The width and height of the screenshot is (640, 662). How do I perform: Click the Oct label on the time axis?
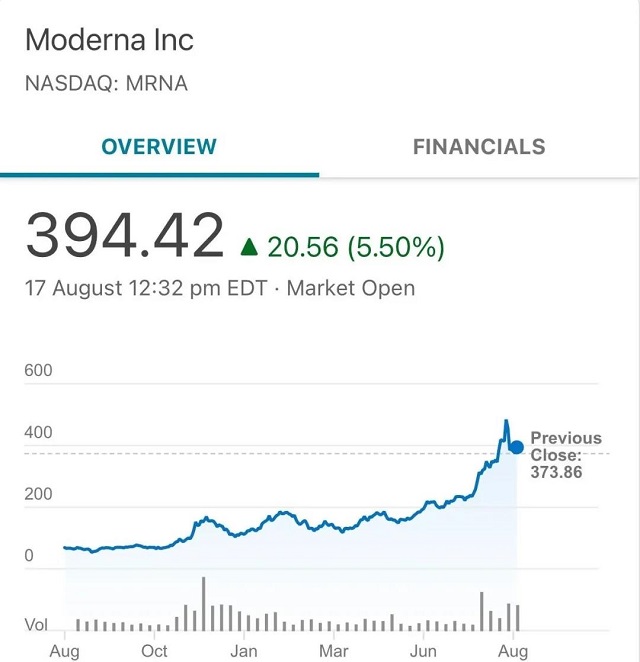(x=154, y=650)
